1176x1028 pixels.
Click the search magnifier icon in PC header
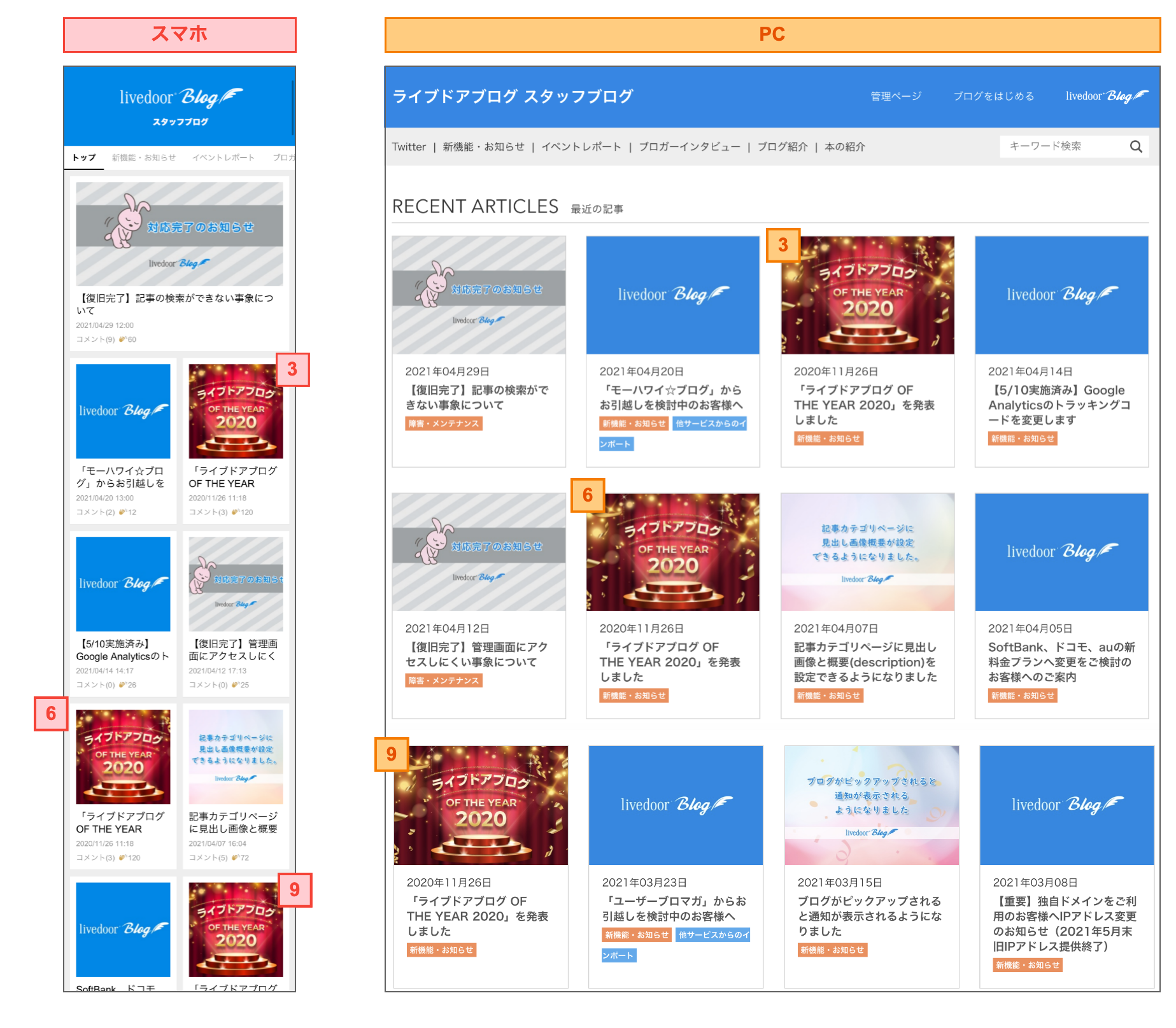1135,146
